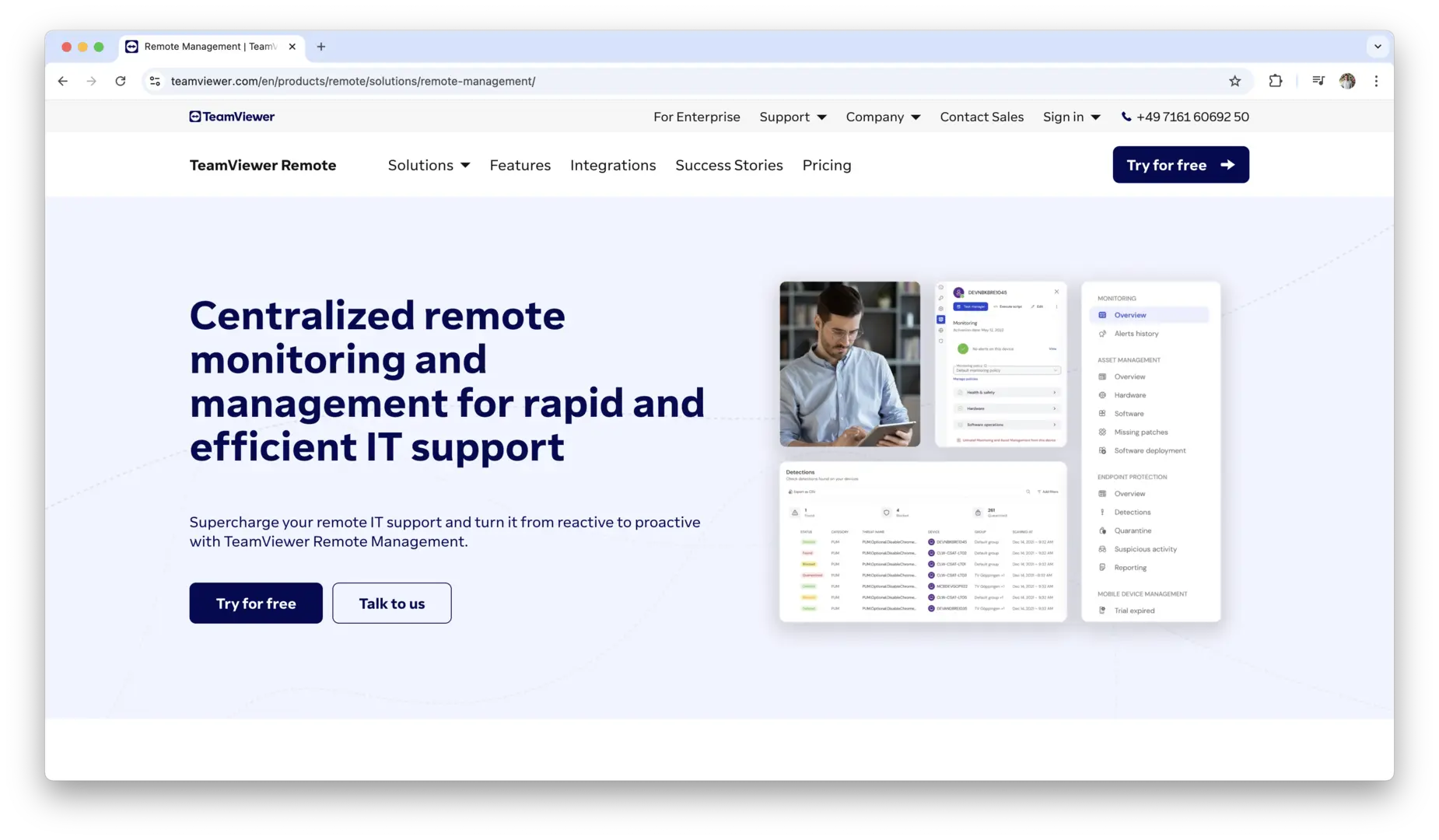Open the browser extensions puzzle icon
The image size is (1439, 840).
pyautogui.click(x=1276, y=81)
